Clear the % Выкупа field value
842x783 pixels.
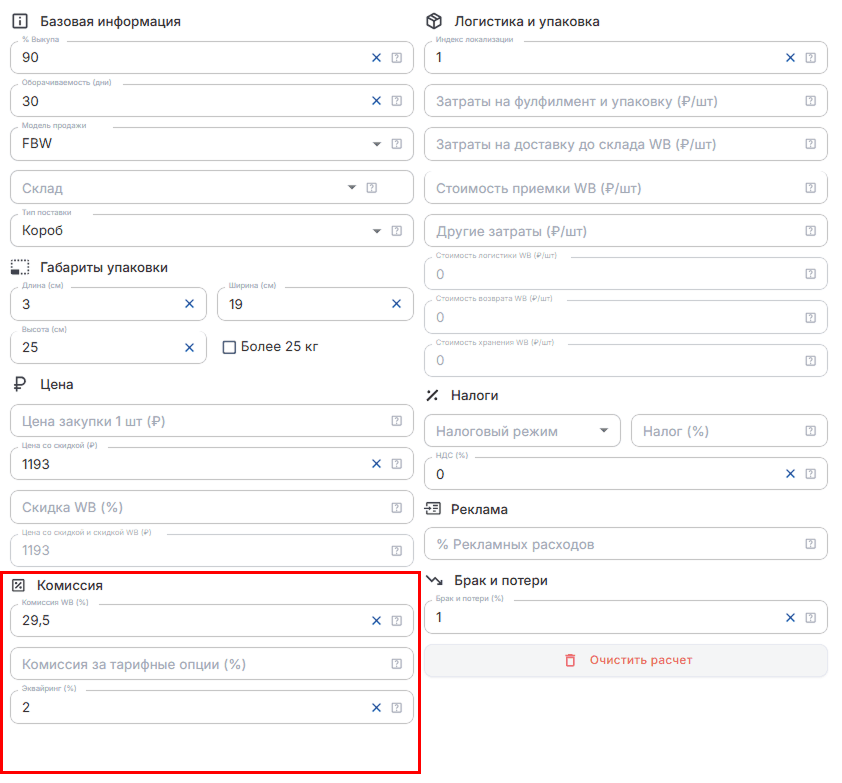376,57
